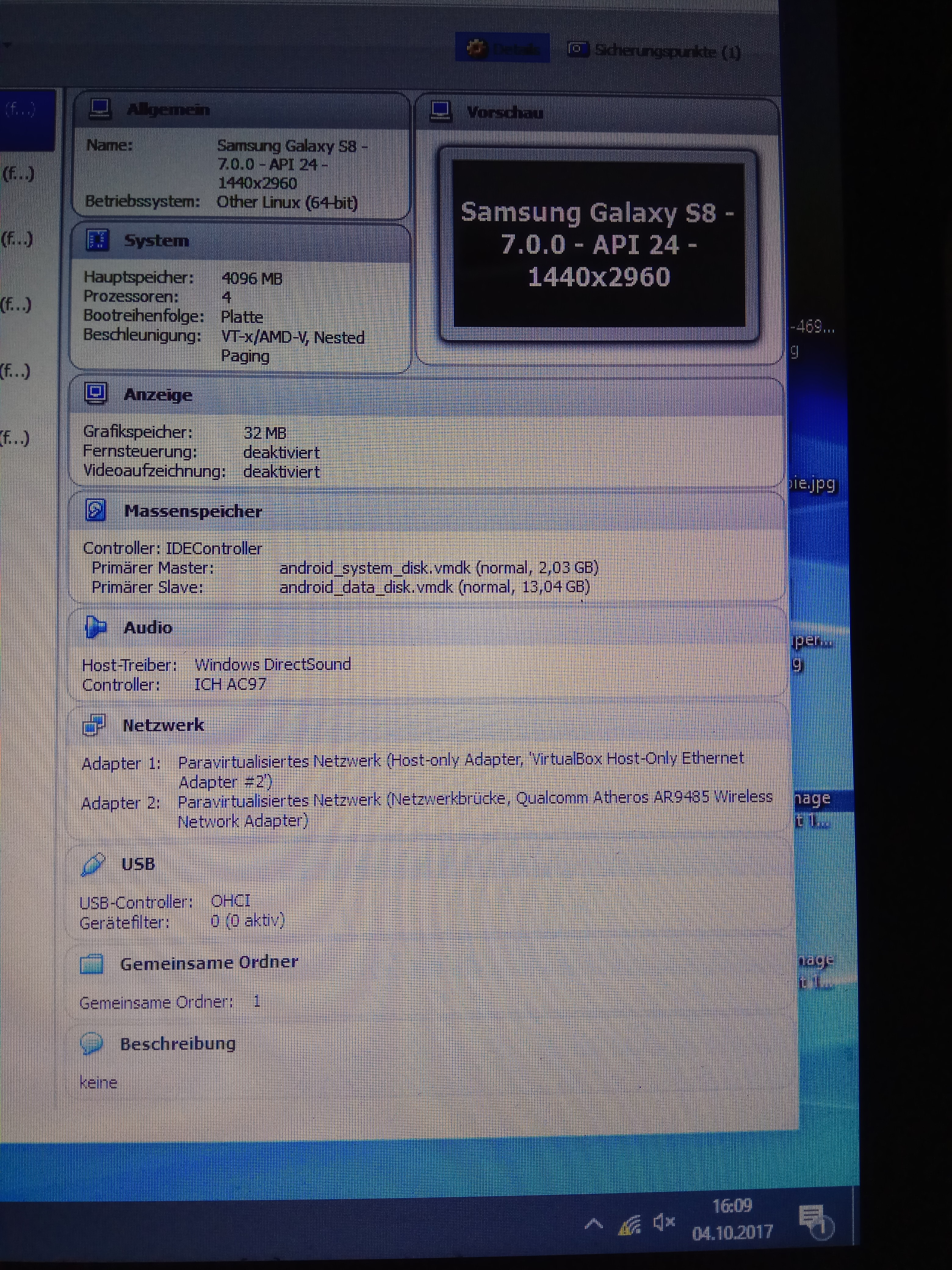Viewport: 952px width, 1270px height.
Task: Click the Hauptspeicher value 4096 MB
Action: click(x=252, y=278)
